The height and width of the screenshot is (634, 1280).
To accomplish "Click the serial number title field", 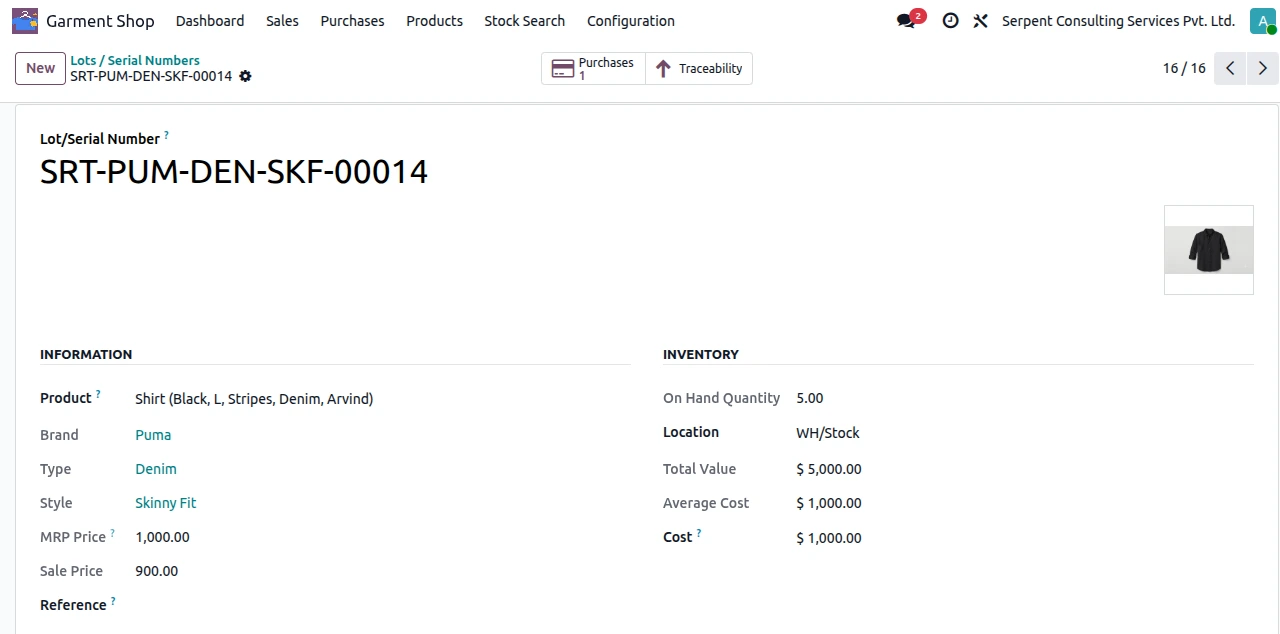I will (x=234, y=172).
